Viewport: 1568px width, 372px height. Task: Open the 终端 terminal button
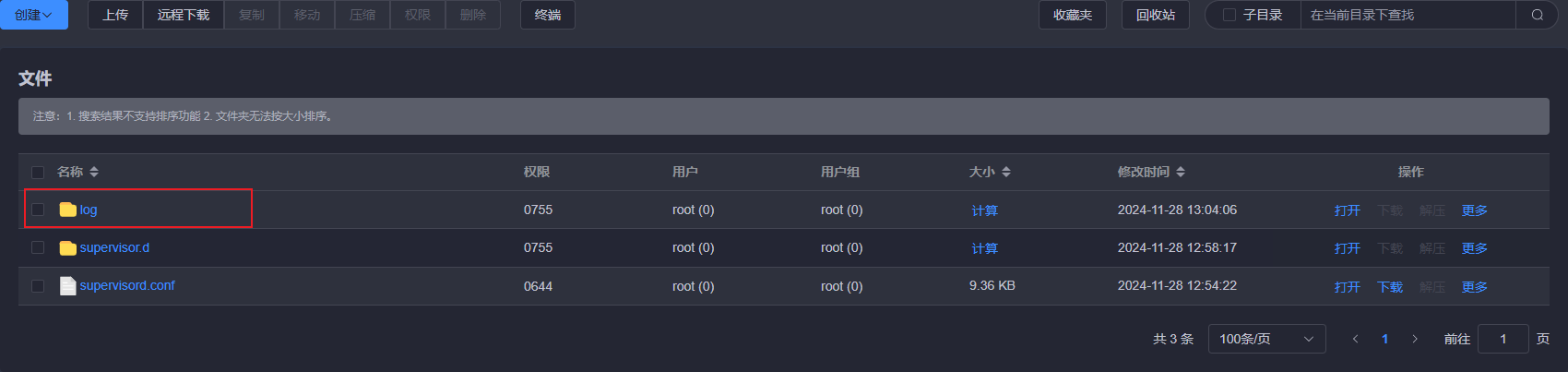(x=548, y=15)
